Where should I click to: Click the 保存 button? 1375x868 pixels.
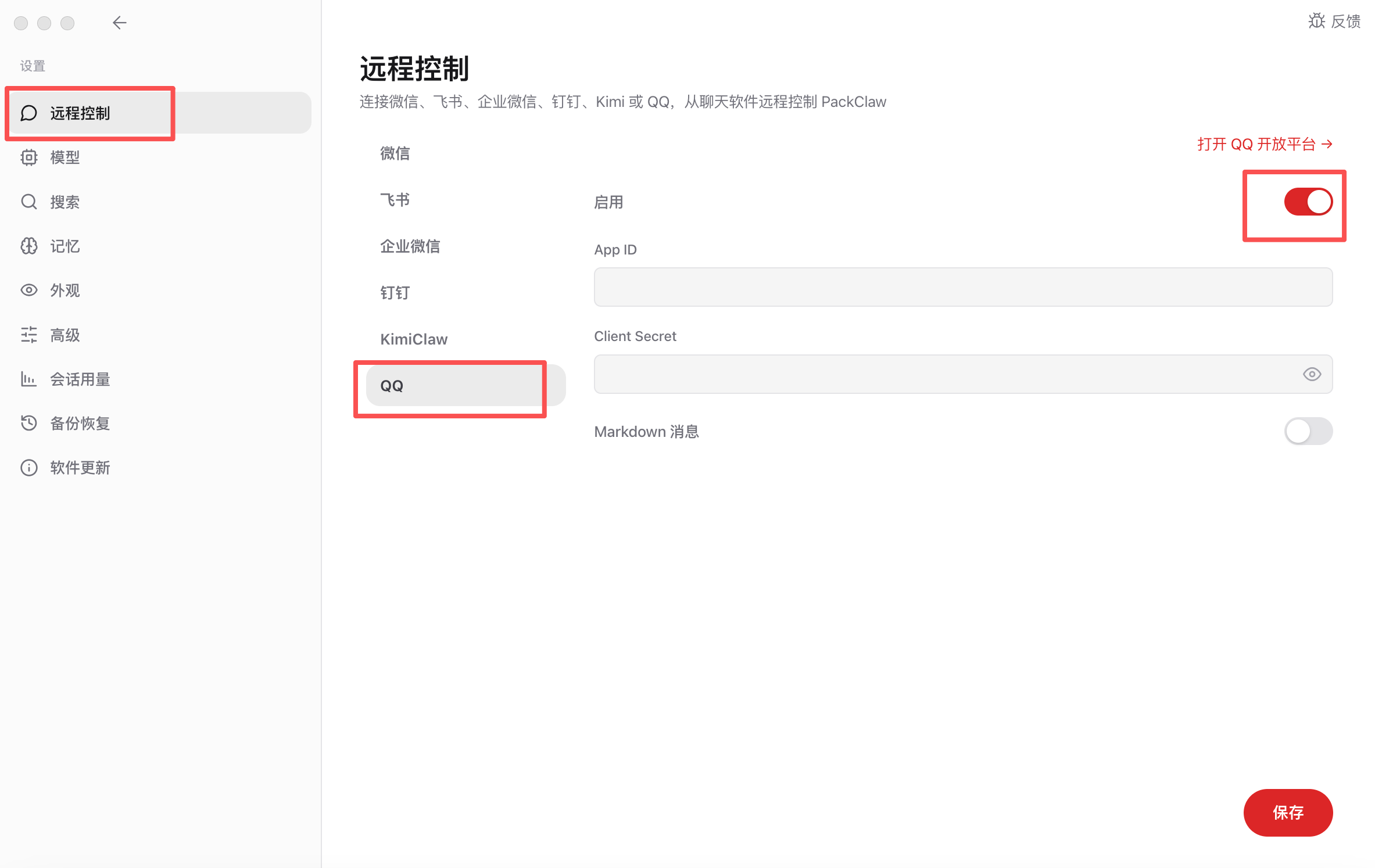(x=1288, y=812)
